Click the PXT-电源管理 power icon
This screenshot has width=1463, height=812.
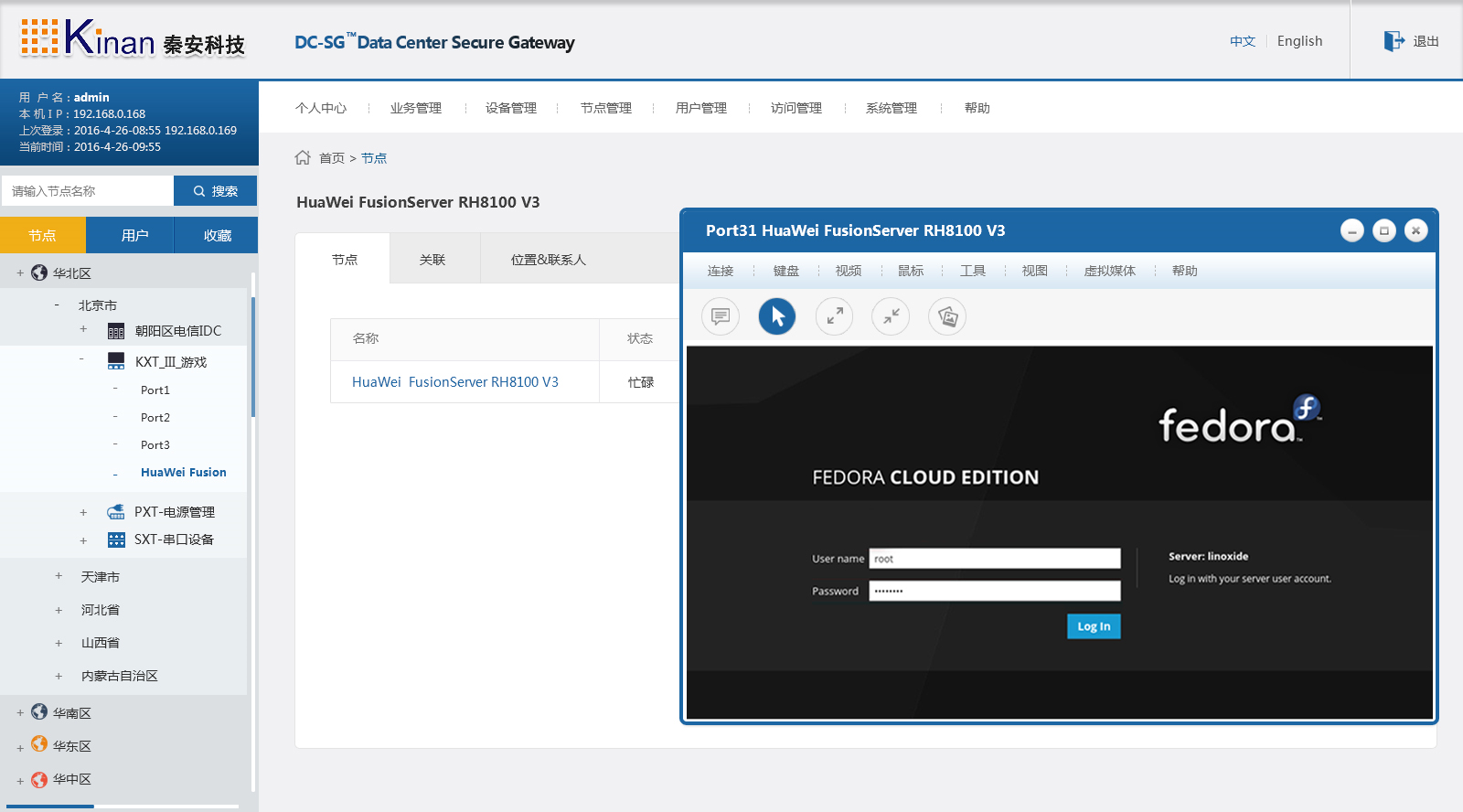point(116,511)
